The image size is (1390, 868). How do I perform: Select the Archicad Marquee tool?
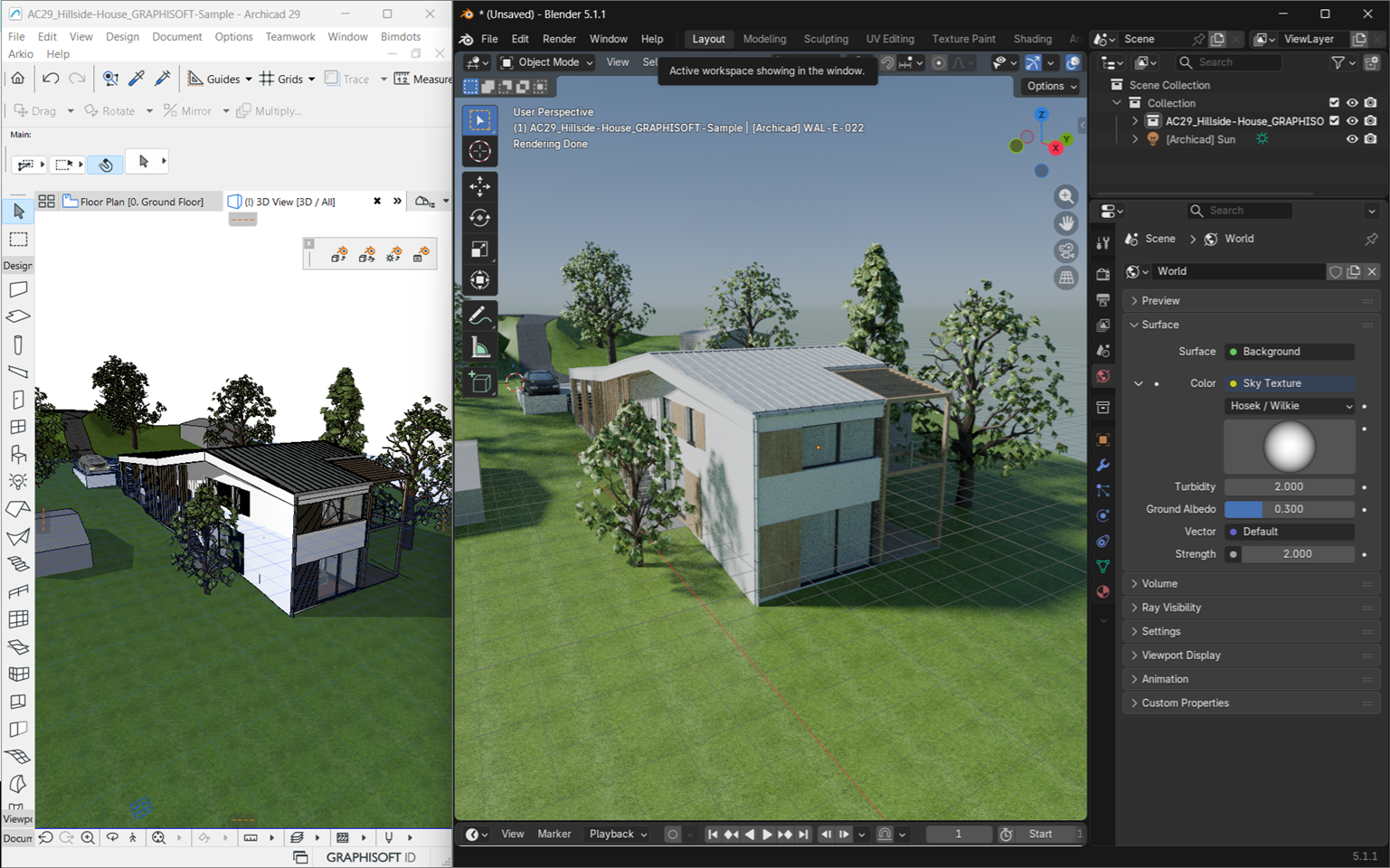(18, 240)
